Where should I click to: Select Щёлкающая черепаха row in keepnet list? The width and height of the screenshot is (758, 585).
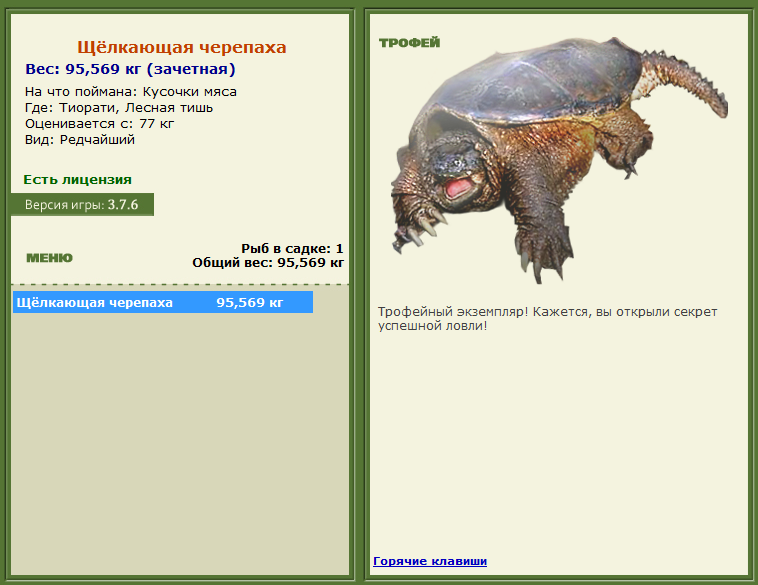(163, 302)
